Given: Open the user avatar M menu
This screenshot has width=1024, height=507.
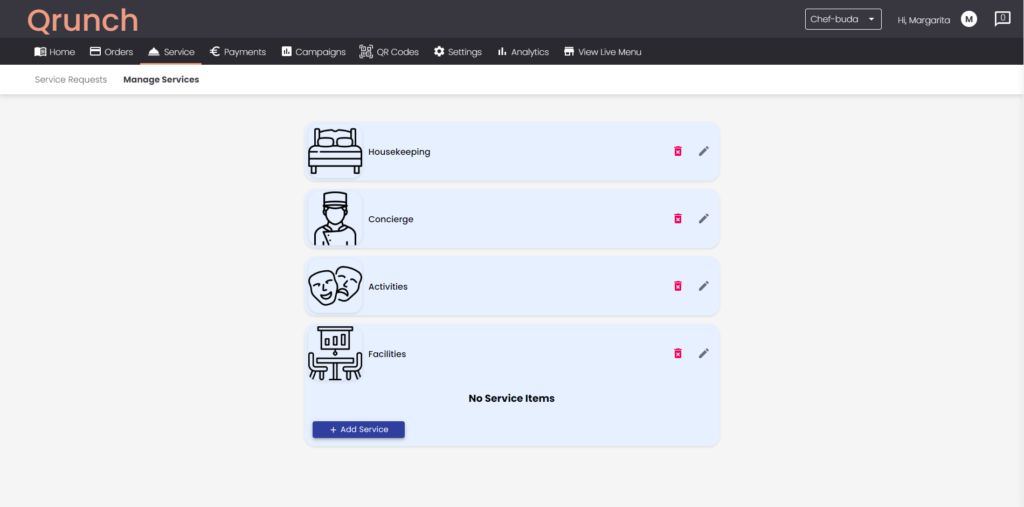Looking at the screenshot, I should [968, 20].
